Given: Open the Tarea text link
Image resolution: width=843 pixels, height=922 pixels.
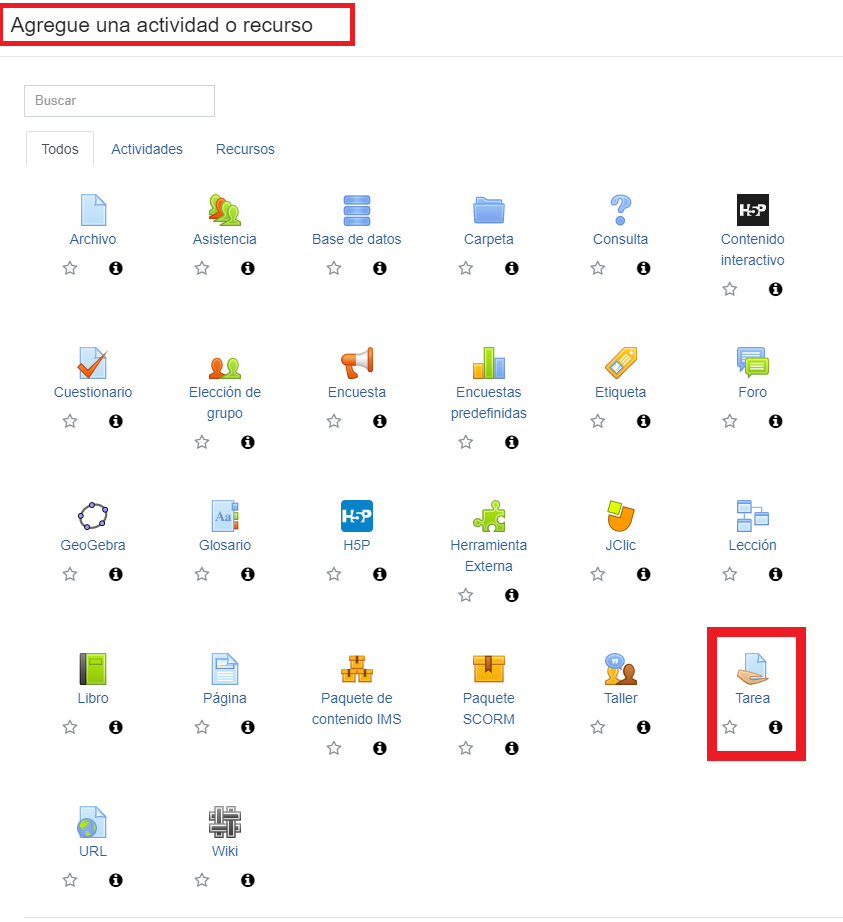Looking at the screenshot, I should [752, 698].
